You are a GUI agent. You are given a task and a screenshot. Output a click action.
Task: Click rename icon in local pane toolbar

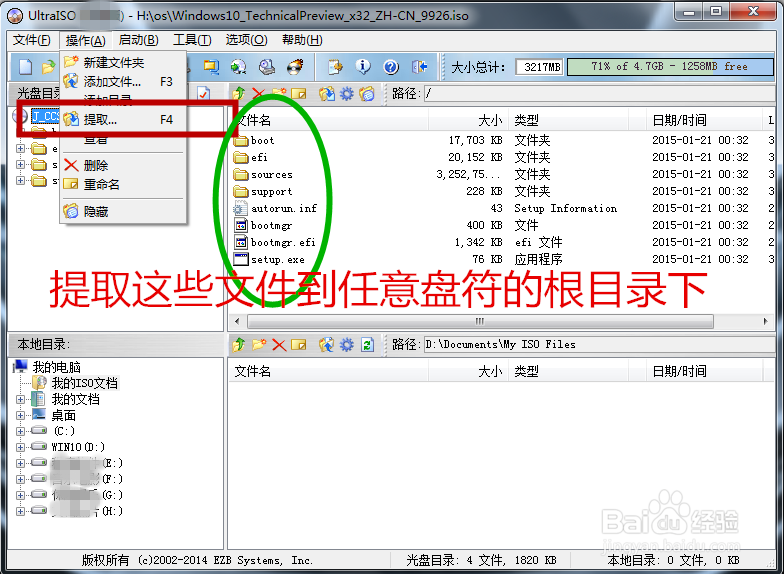click(298, 344)
